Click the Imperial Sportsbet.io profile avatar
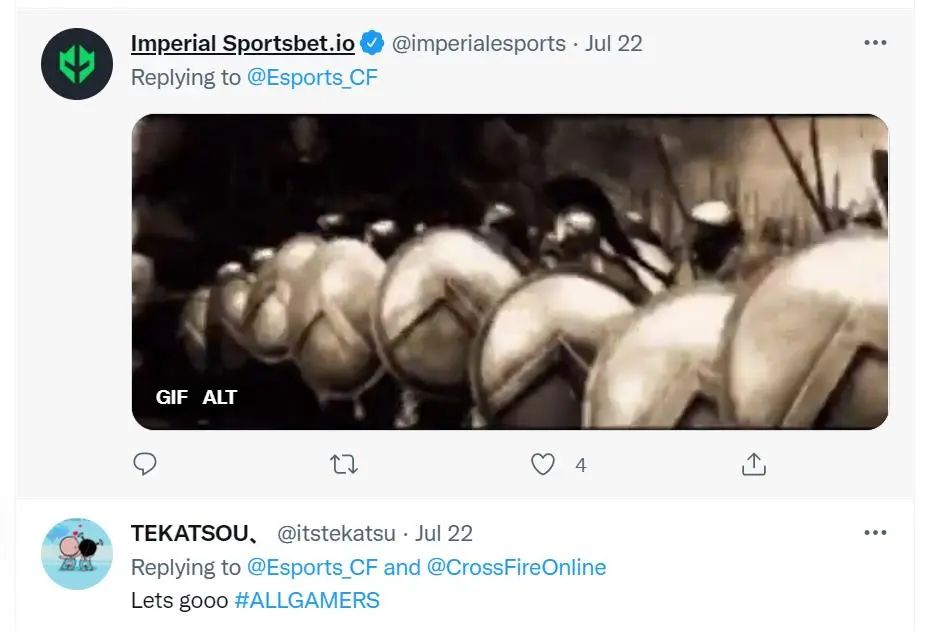 77,64
